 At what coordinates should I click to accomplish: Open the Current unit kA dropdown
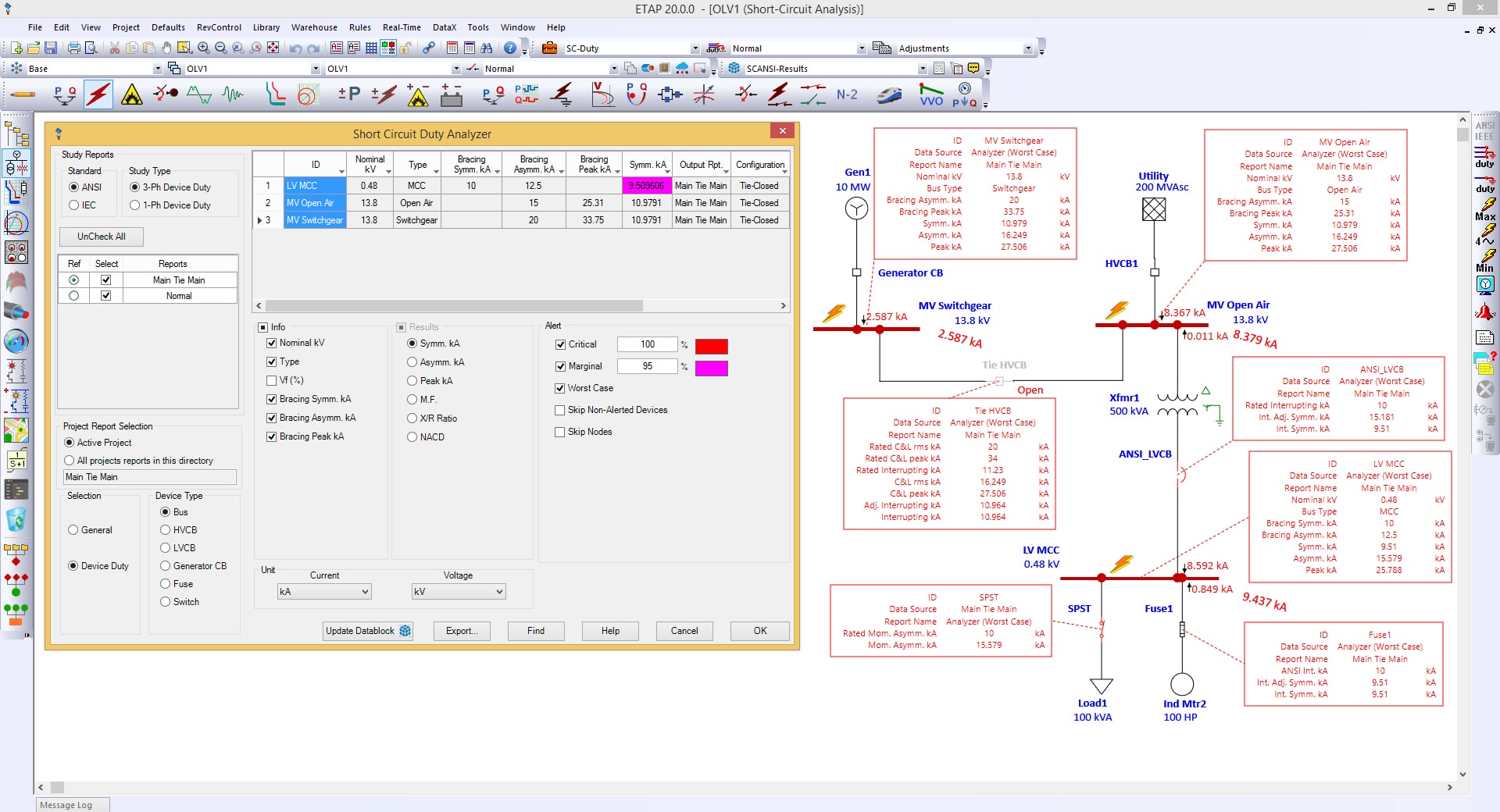(x=324, y=592)
